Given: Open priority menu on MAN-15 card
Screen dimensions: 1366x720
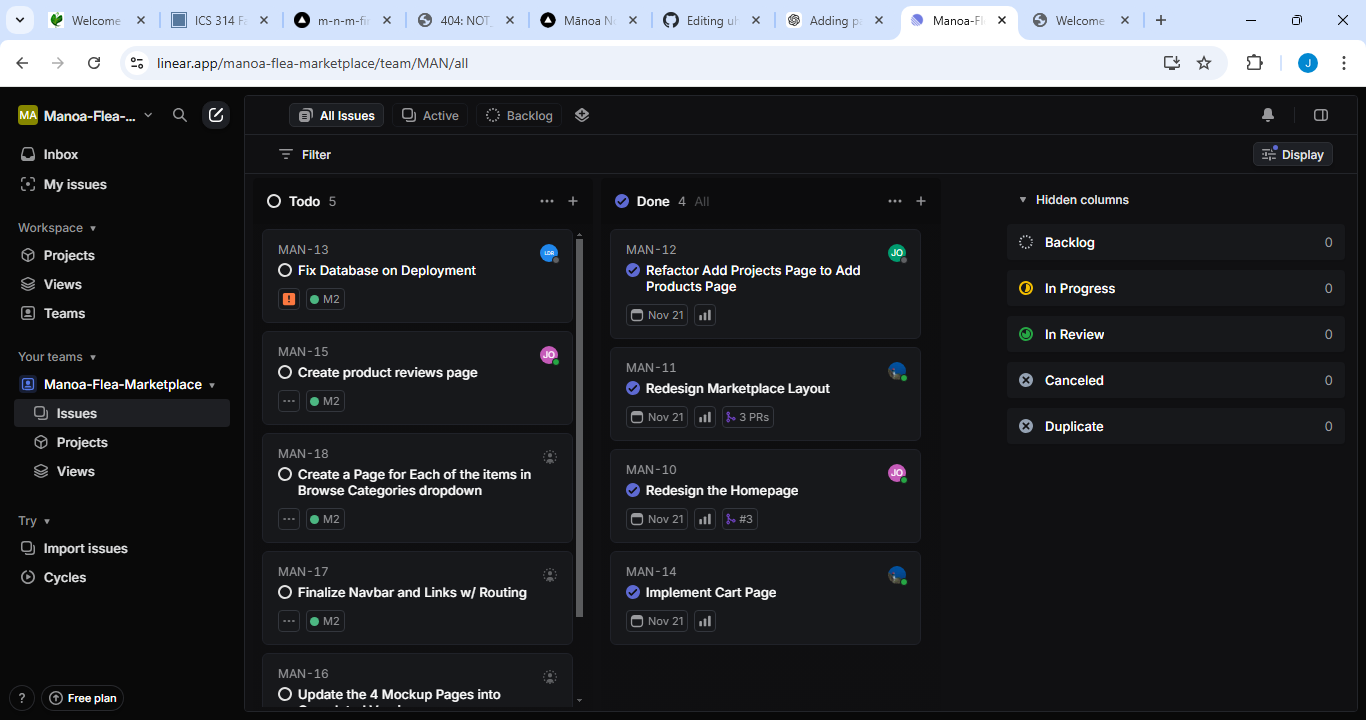Looking at the screenshot, I should point(289,401).
